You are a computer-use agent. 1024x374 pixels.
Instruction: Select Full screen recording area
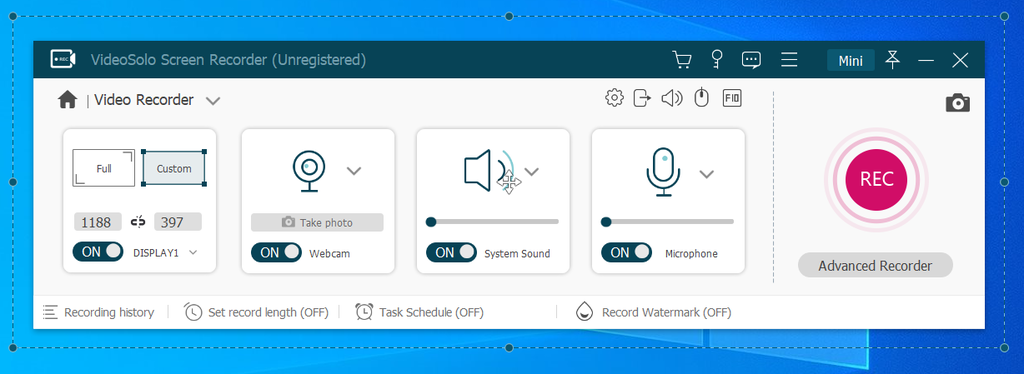[x=104, y=168]
